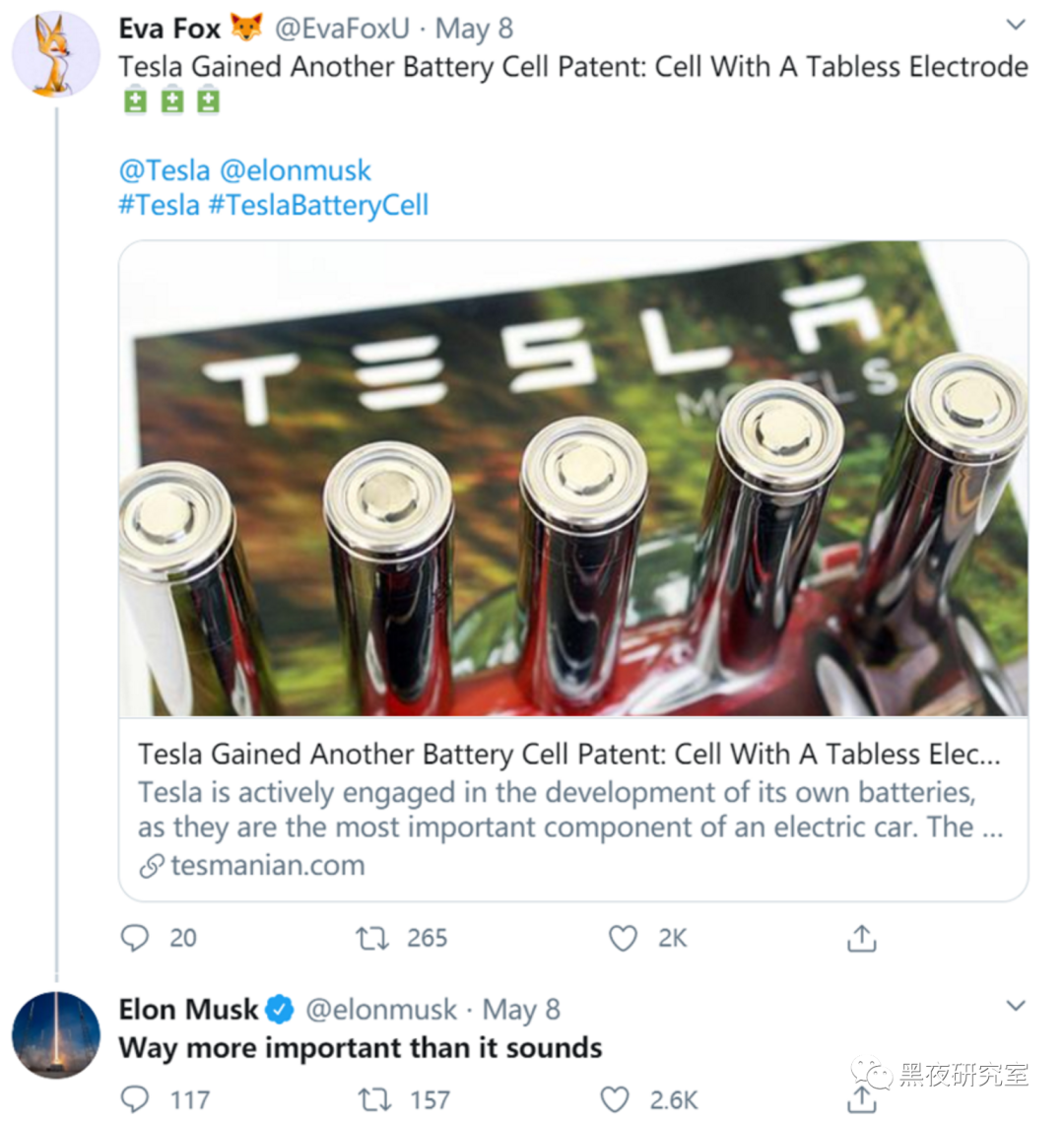Viewport: 1064px width, 1121px height.
Task: Click the Eva Fox display name
Action: pos(169,29)
